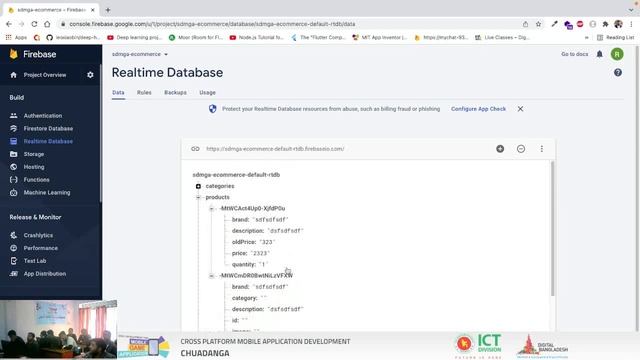Open Firestore Database in sidebar
Image resolution: width=640 pixels, height=360 pixels.
(48, 129)
